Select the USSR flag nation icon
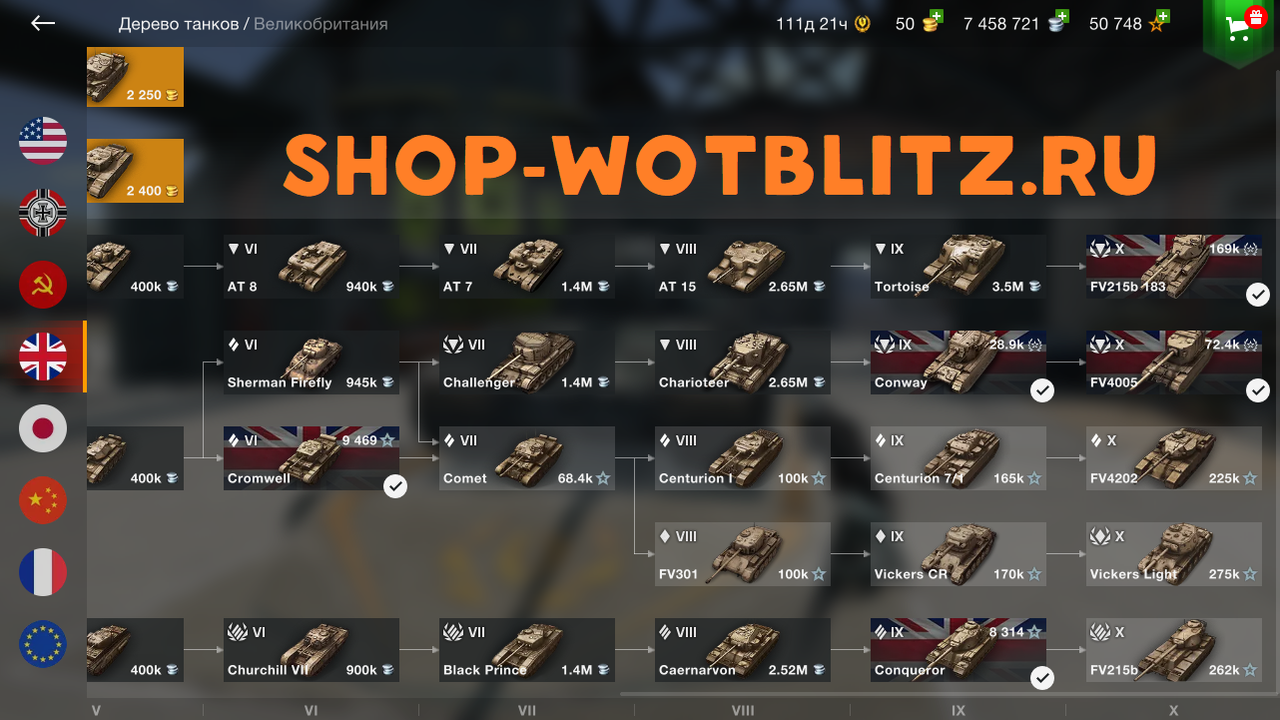The image size is (1280, 720). tap(43, 285)
